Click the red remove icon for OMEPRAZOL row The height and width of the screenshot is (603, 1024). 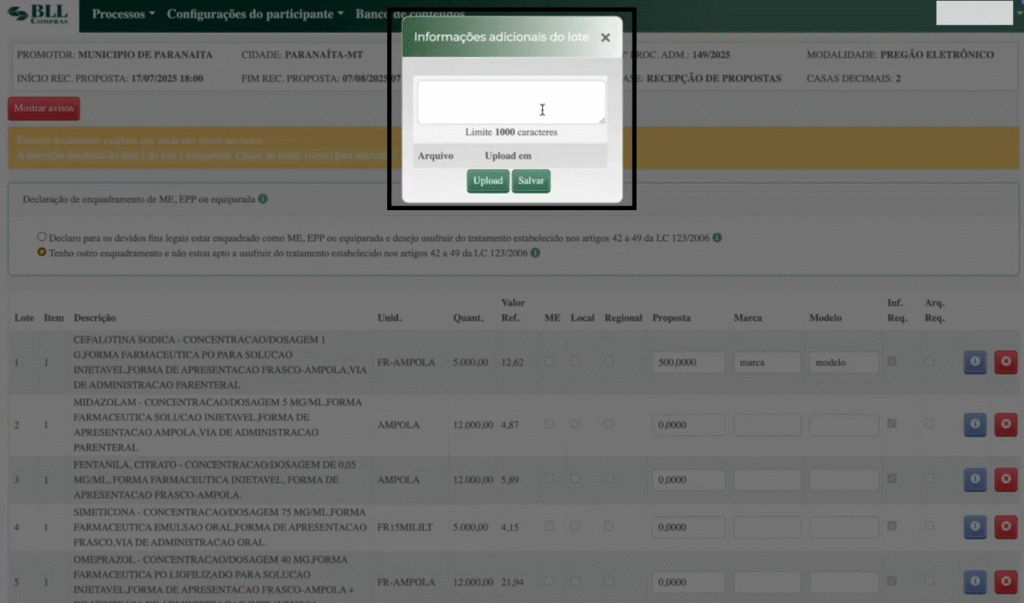click(1005, 582)
